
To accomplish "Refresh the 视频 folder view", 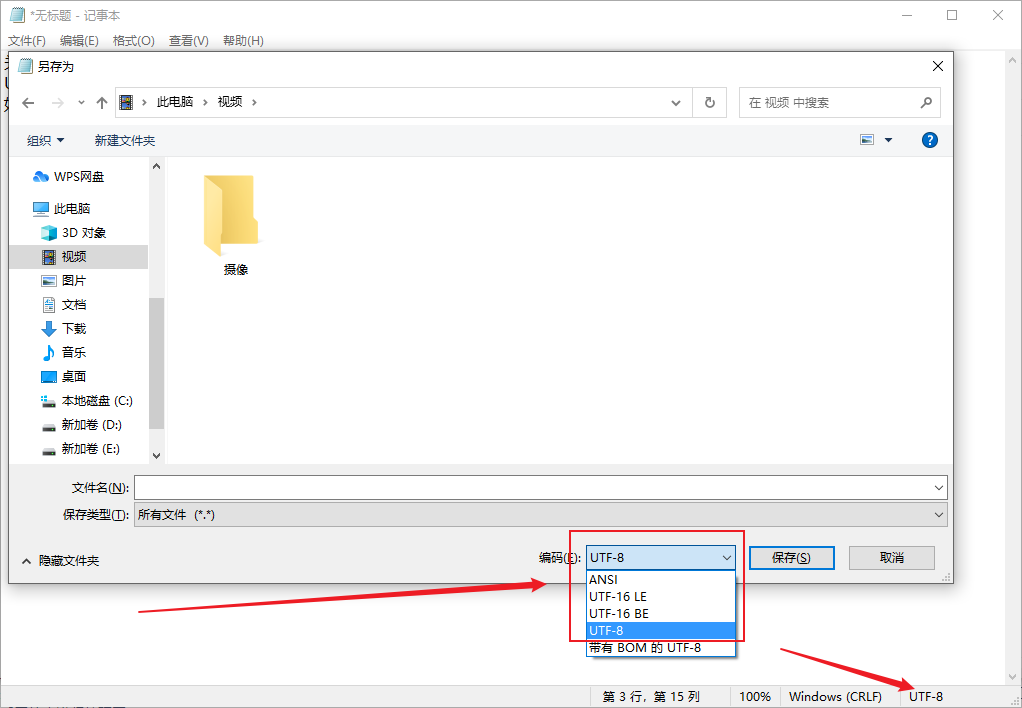I will coord(710,102).
